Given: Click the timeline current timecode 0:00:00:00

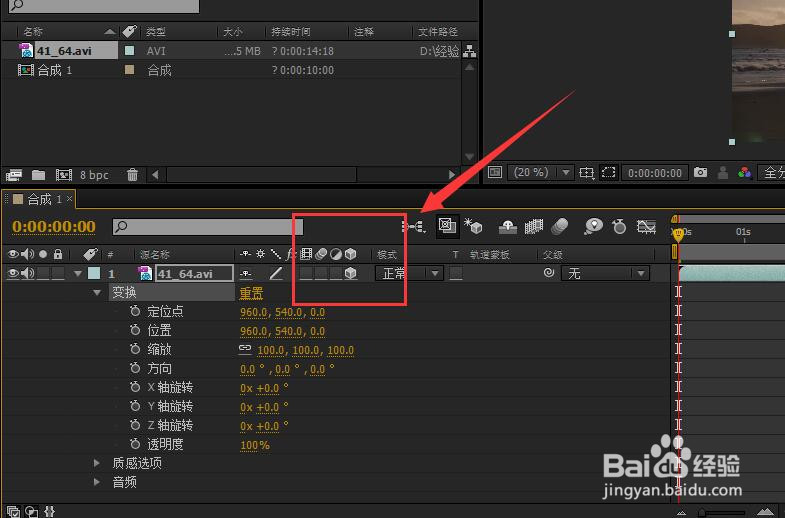Looking at the screenshot, I should click(x=54, y=226).
